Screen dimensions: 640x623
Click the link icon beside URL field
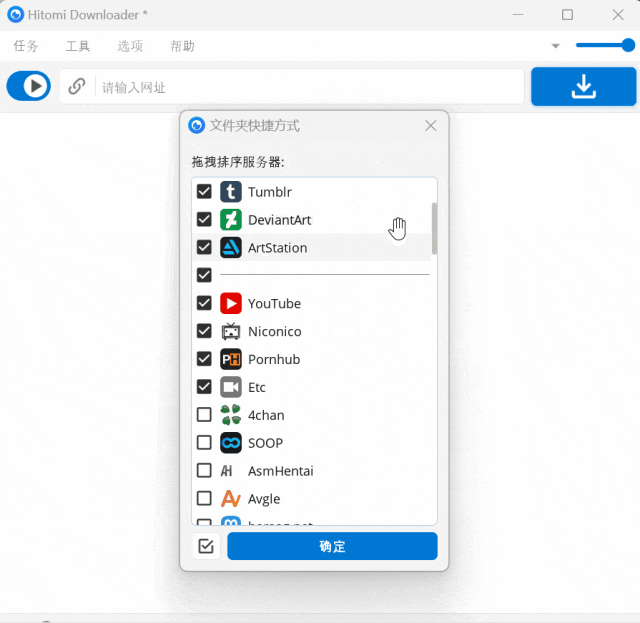pos(77,87)
